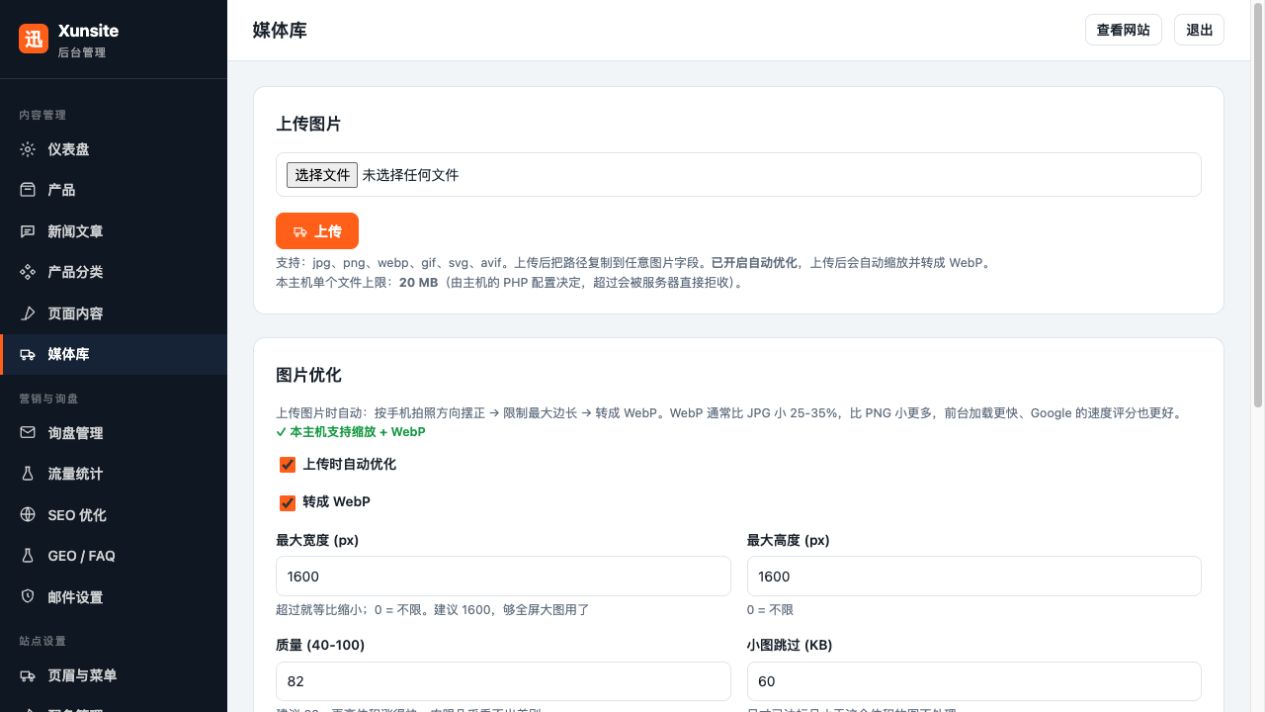Click the Xunsite orange logo icon
This screenshot has height=712, width=1265.
34,39
